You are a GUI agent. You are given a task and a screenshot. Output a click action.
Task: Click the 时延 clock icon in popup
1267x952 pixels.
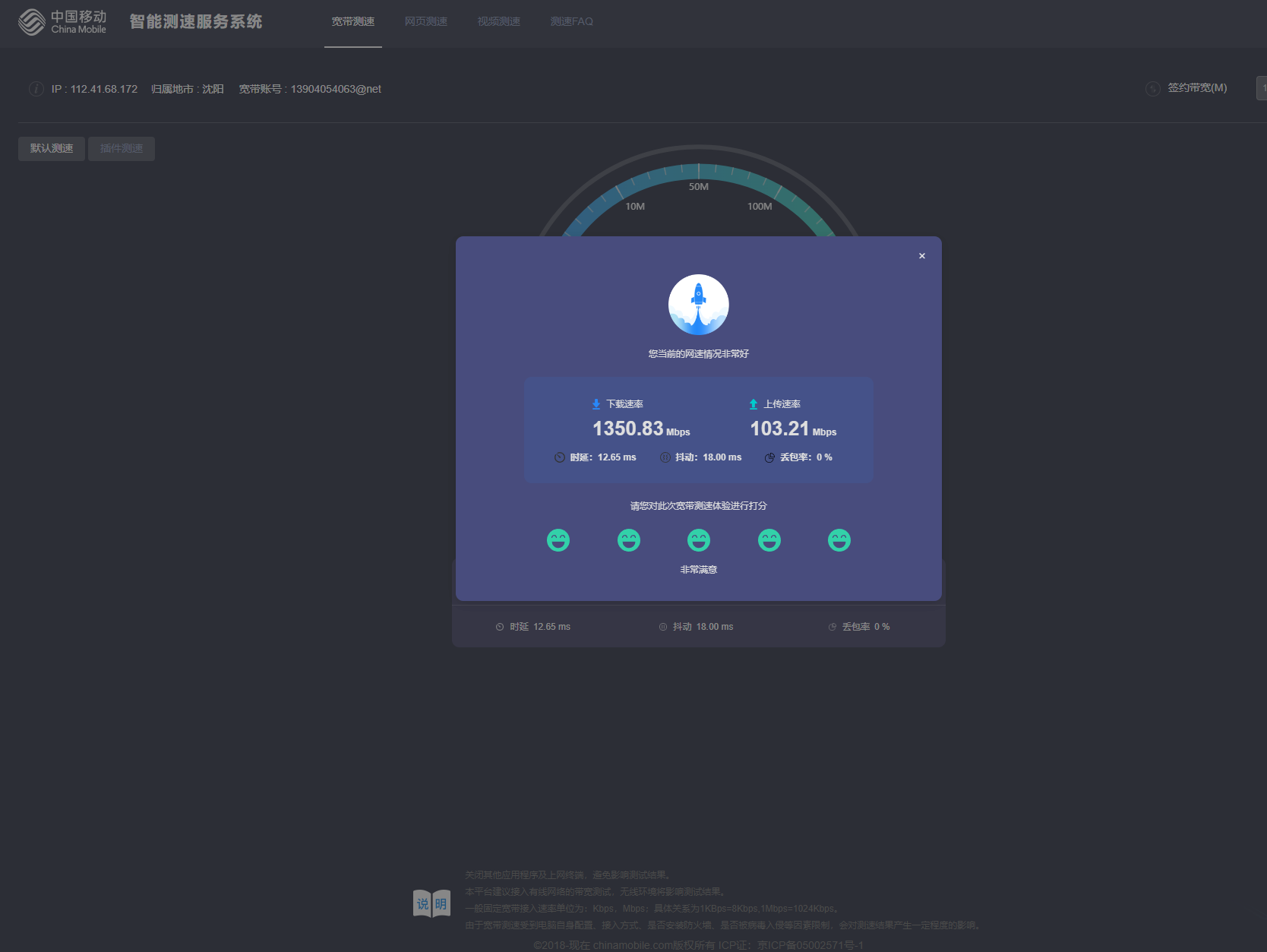tap(560, 457)
